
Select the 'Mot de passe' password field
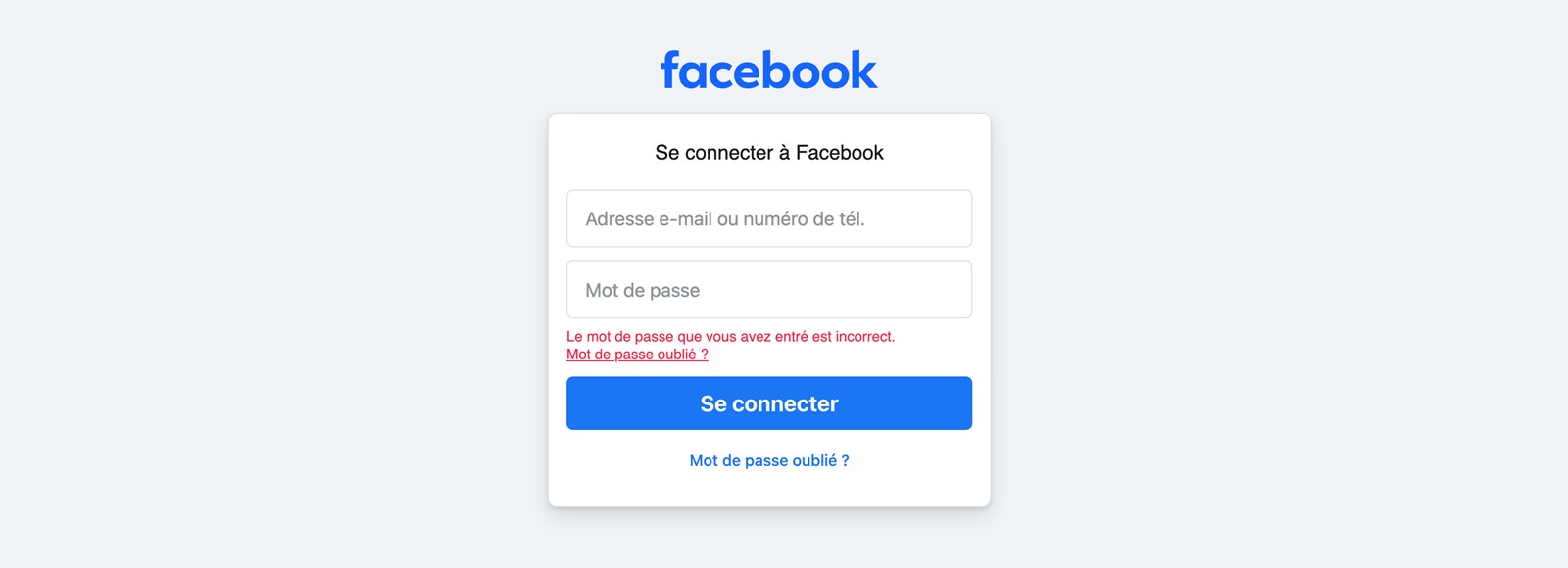pos(769,289)
